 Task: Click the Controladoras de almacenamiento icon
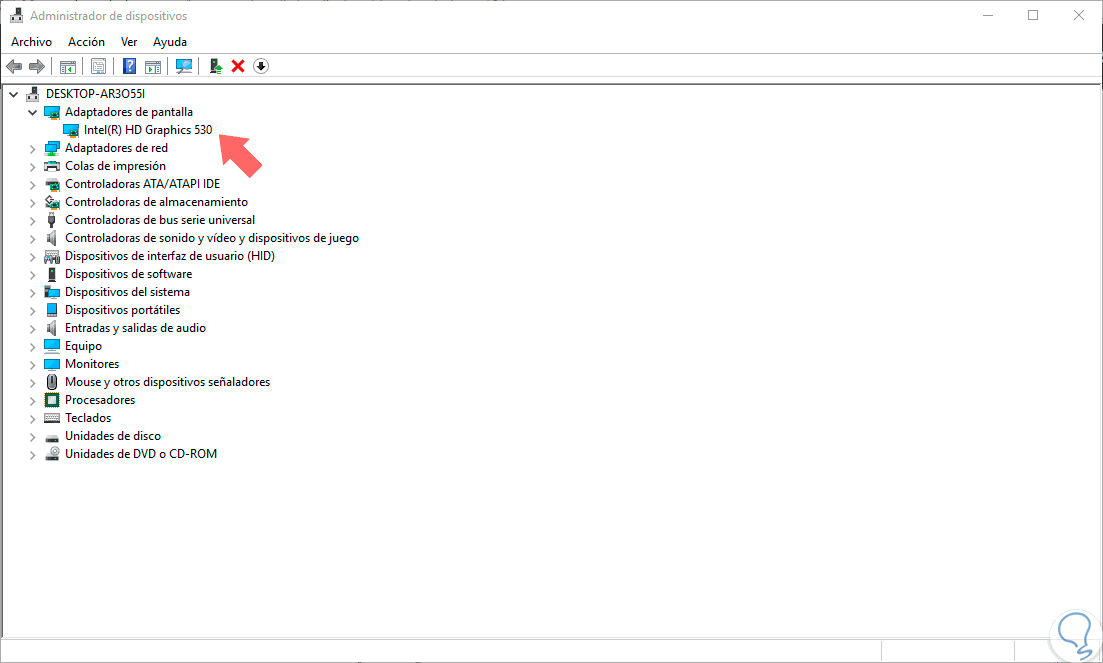(x=52, y=202)
